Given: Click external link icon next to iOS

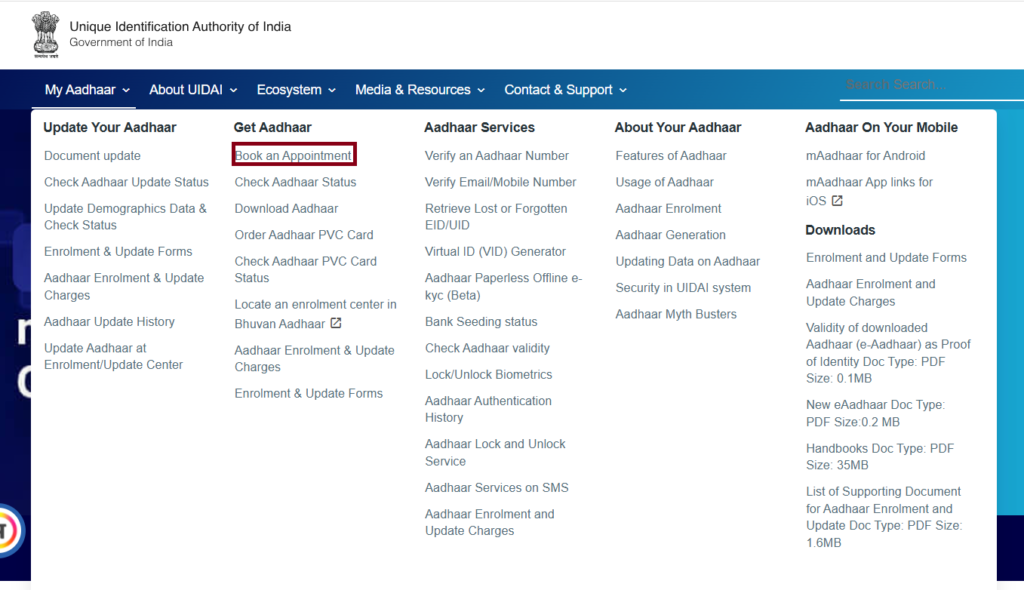Looking at the screenshot, I should (837, 201).
